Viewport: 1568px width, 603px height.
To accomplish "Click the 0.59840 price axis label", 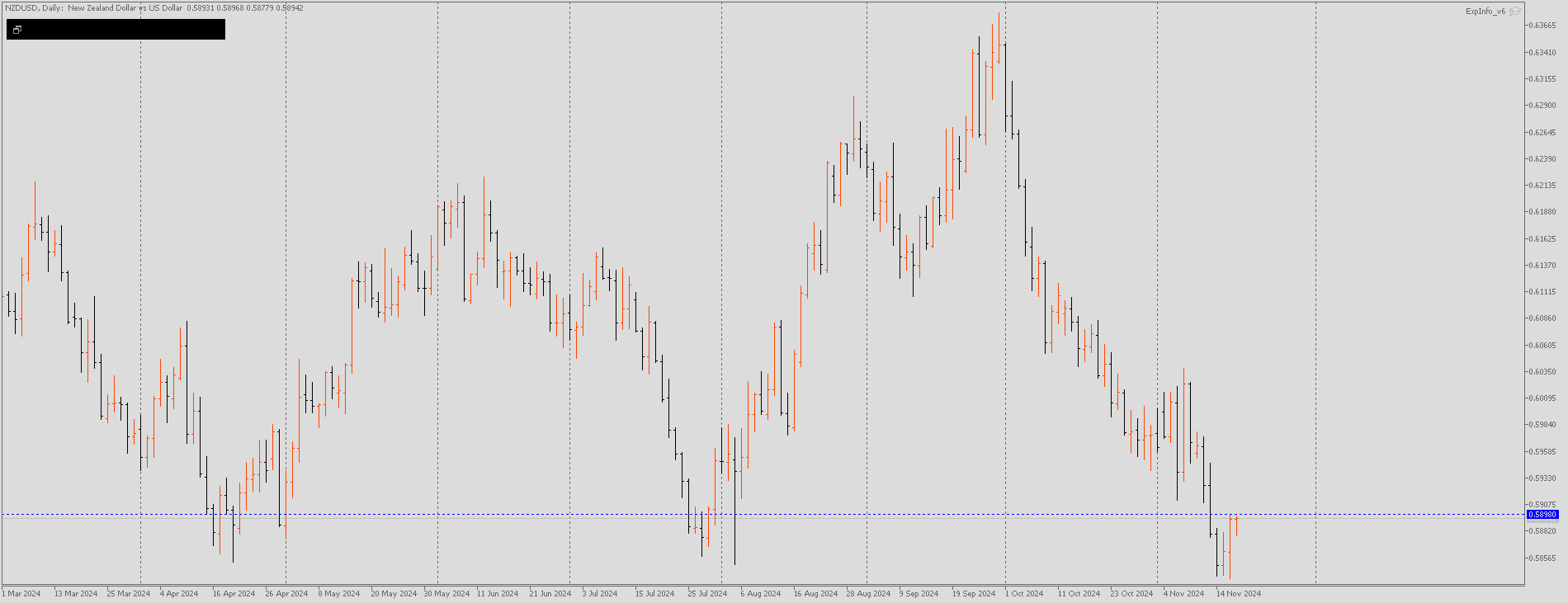I will [x=1542, y=425].
